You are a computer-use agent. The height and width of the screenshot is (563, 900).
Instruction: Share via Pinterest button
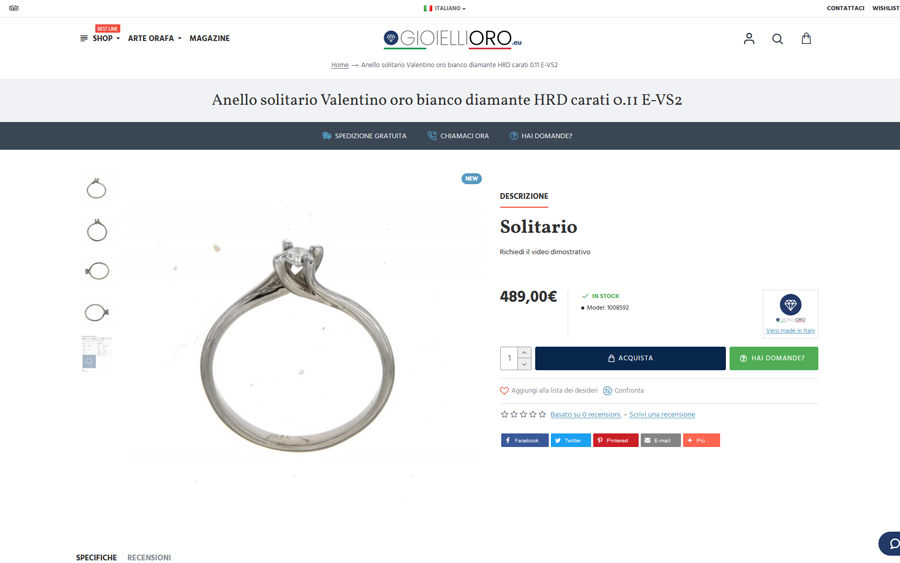coord(615,440)
